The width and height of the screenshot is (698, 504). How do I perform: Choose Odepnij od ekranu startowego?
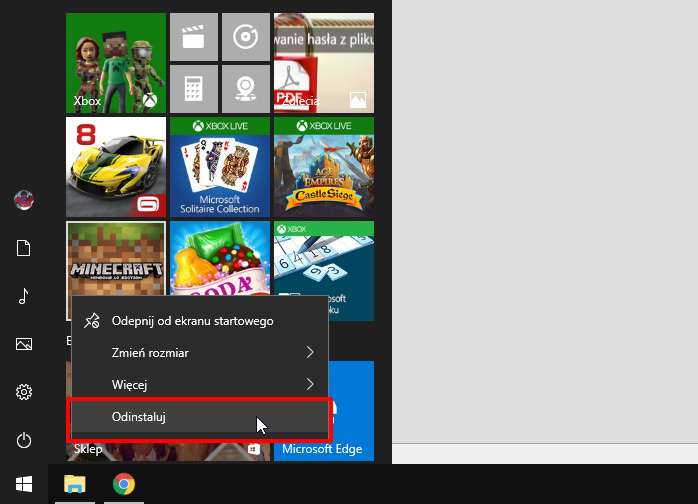(x=200, y=321)
